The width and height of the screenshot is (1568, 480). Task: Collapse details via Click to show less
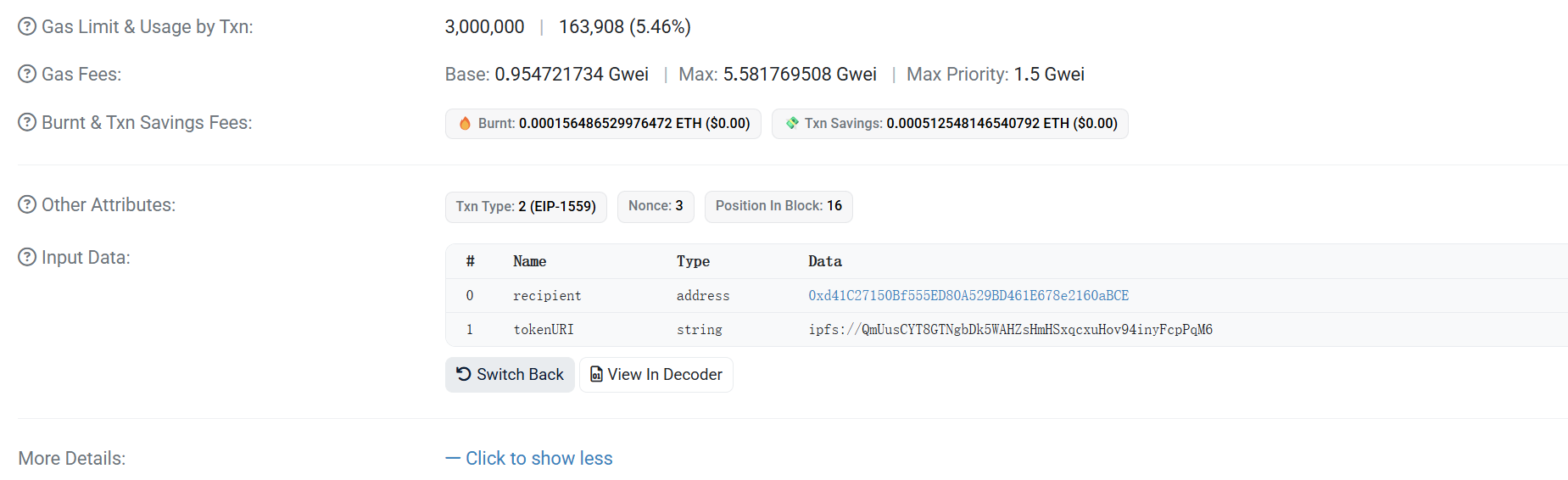coord(529,458)
